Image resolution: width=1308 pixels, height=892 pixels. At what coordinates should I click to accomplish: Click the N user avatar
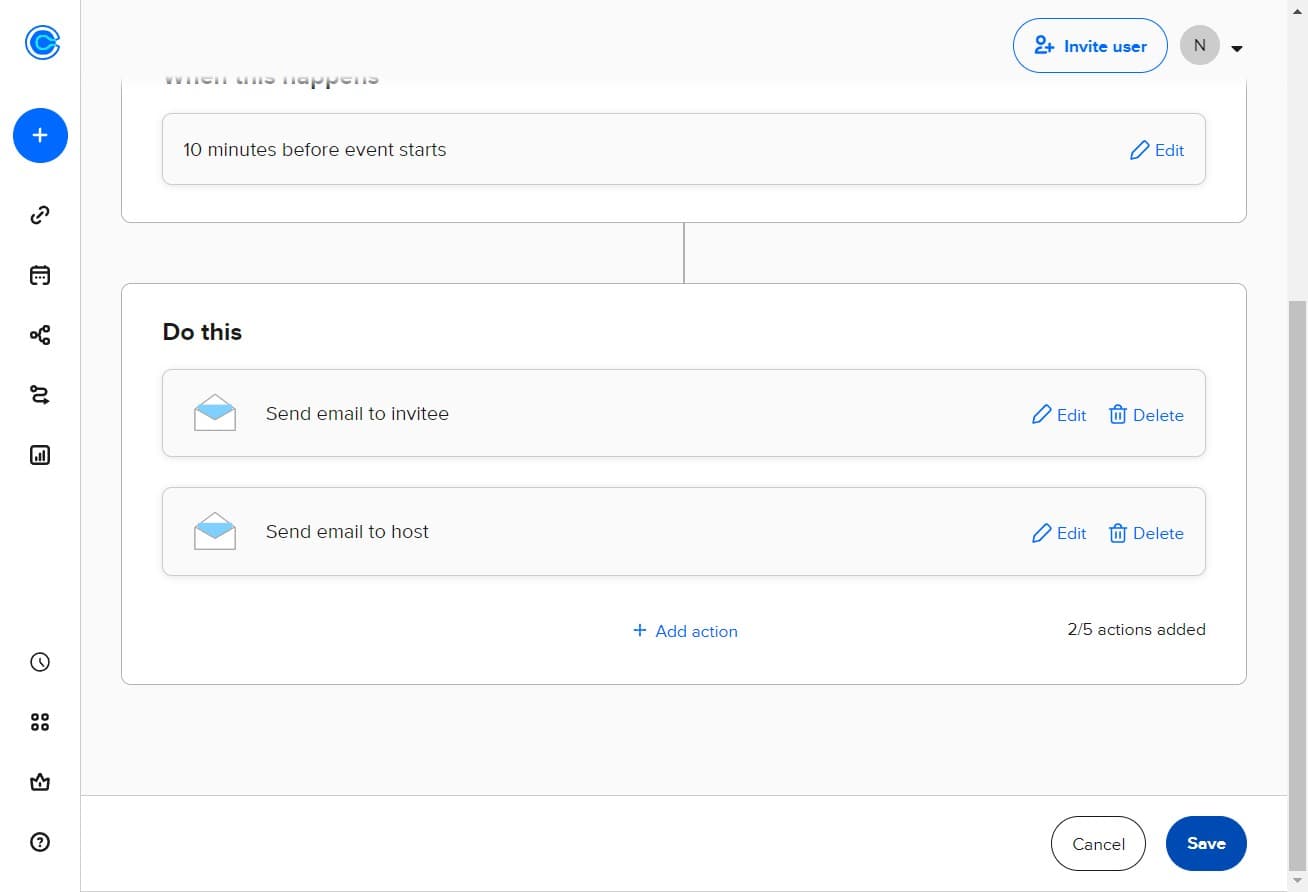coord(1199,46)
